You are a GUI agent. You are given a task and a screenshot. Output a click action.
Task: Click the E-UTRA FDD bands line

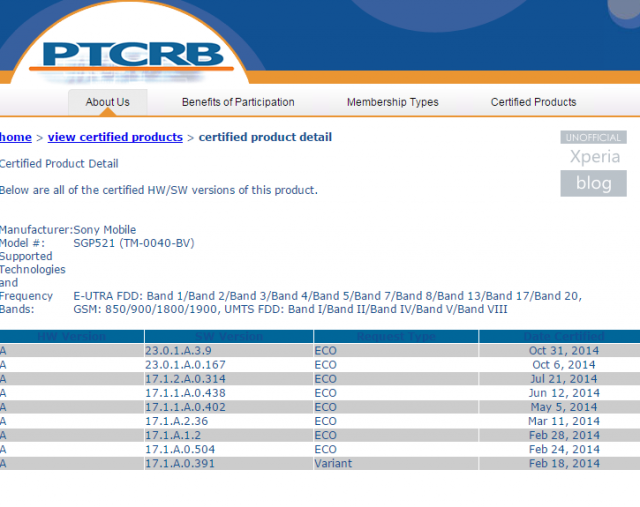tap(327, 296)
